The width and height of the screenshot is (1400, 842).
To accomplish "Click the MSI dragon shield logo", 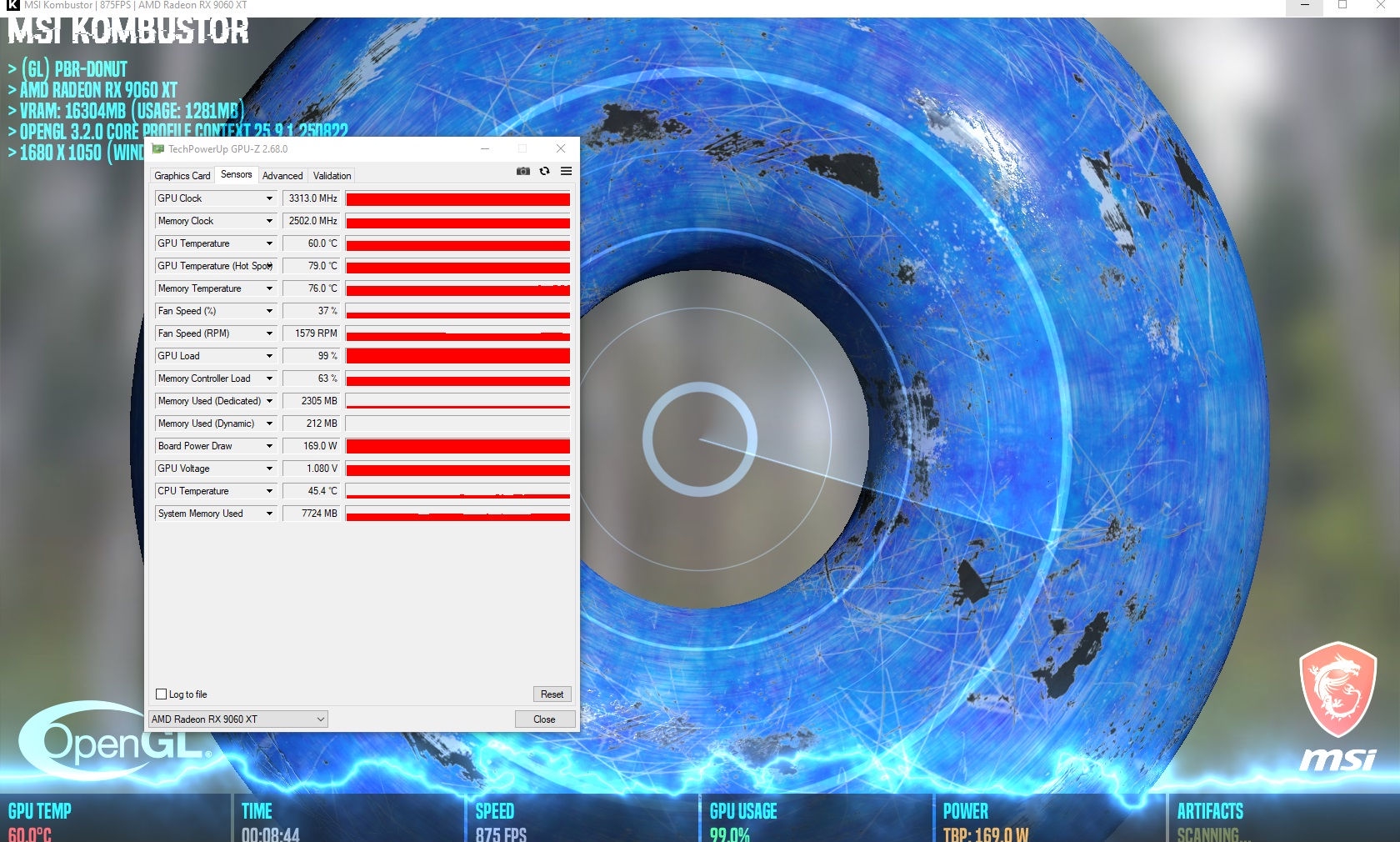I will coord(1337,689).
